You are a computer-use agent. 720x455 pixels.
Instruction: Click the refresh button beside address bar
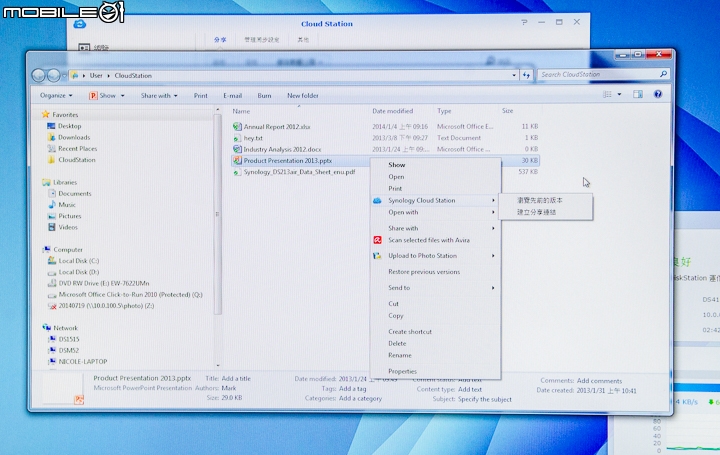pyautogui.click(x=526, y=75)
